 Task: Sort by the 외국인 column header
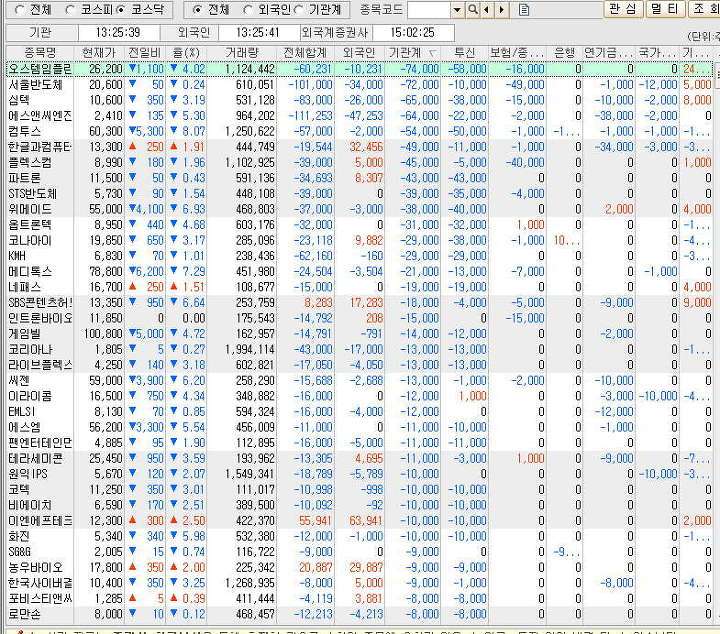[x=359, y=53]
